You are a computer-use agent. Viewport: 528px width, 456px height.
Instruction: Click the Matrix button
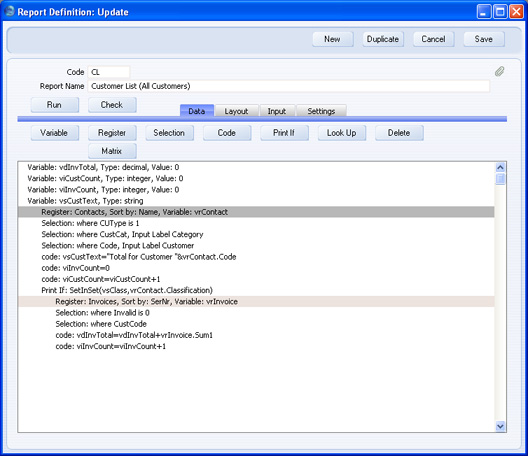point(112,151)
